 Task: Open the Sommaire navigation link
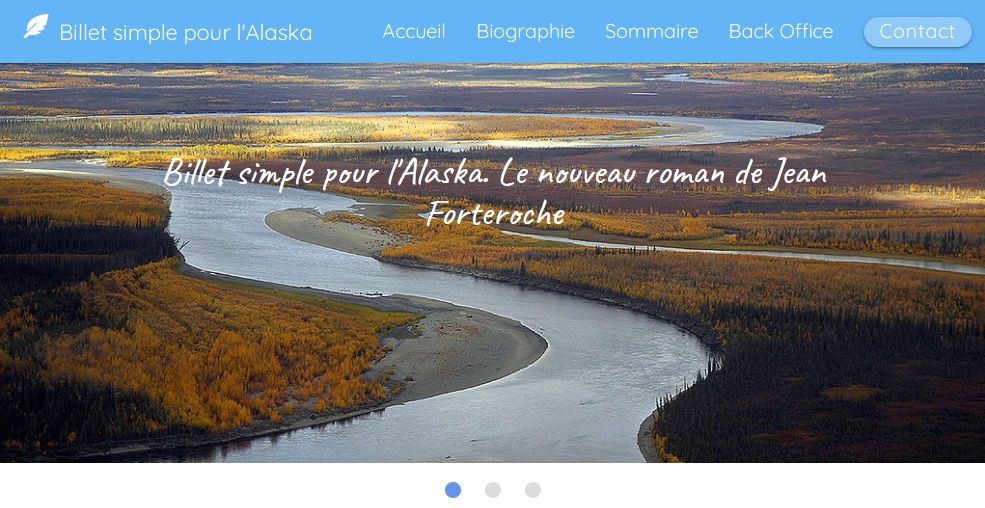651,31
